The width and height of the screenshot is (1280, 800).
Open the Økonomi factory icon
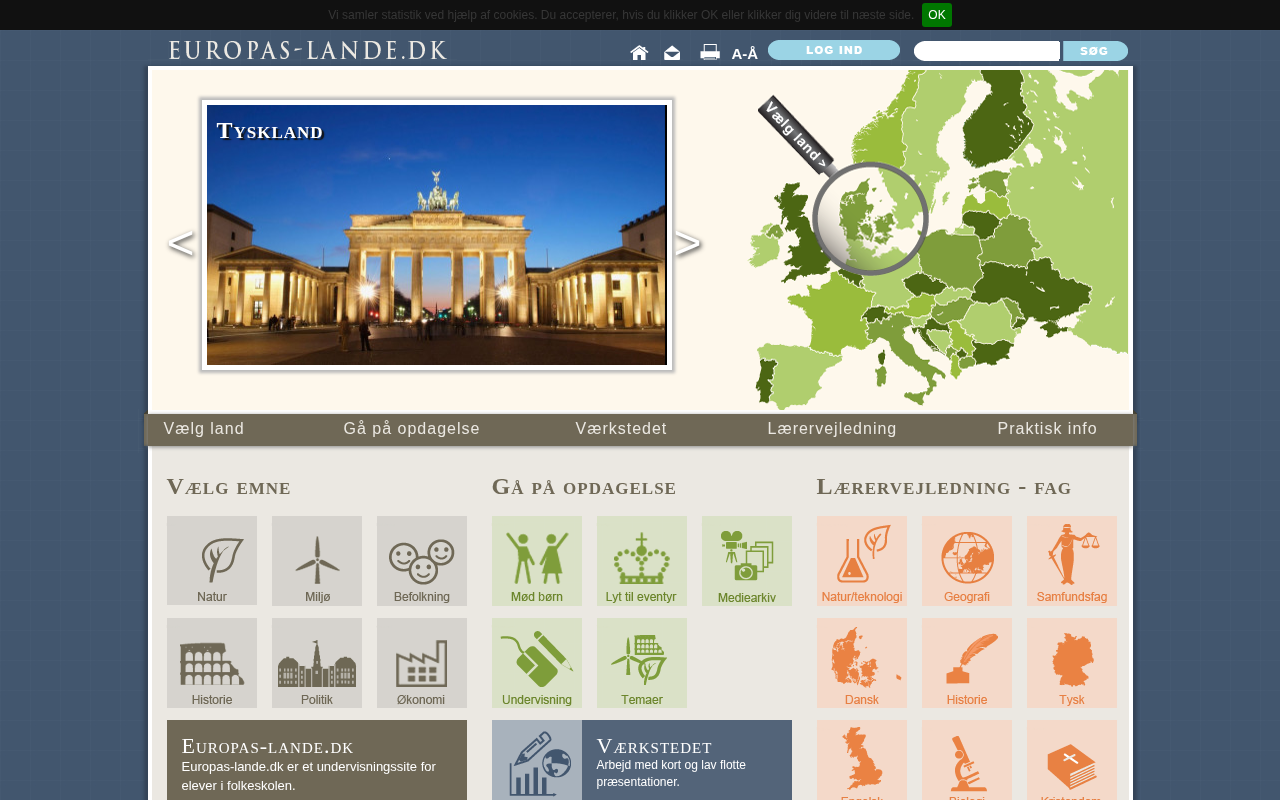tap(422, 663)
